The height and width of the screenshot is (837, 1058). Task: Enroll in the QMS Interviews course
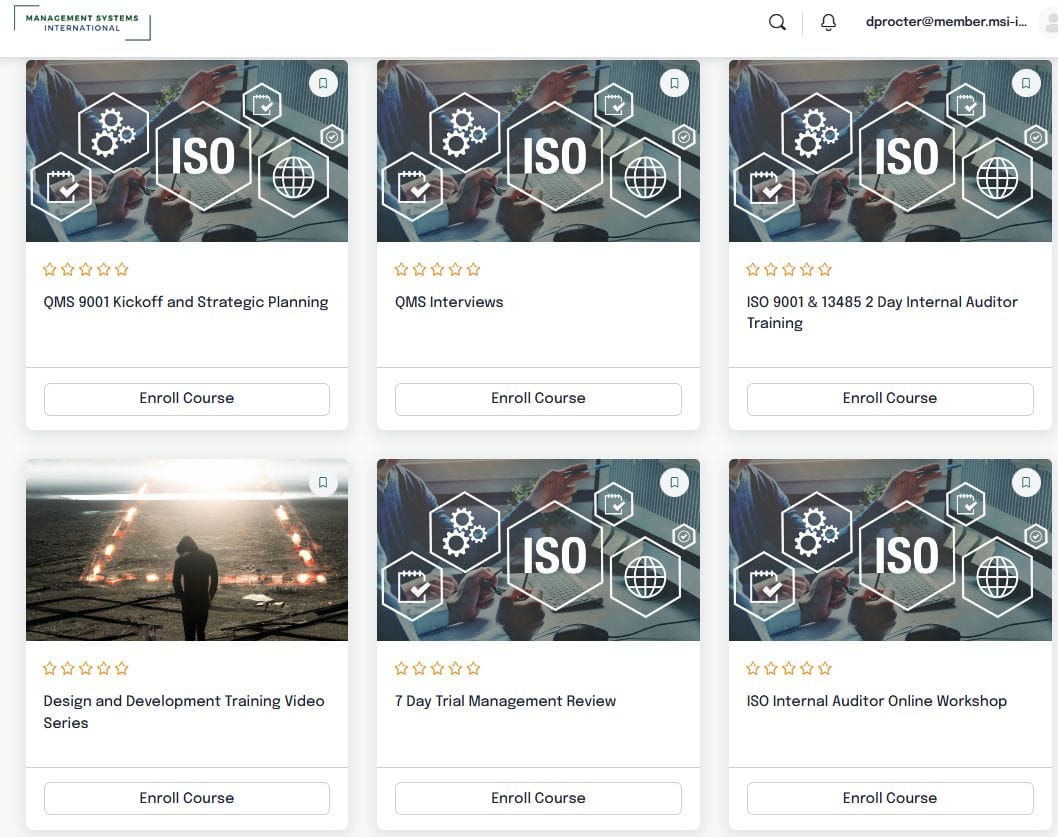(x=538, y=398)
